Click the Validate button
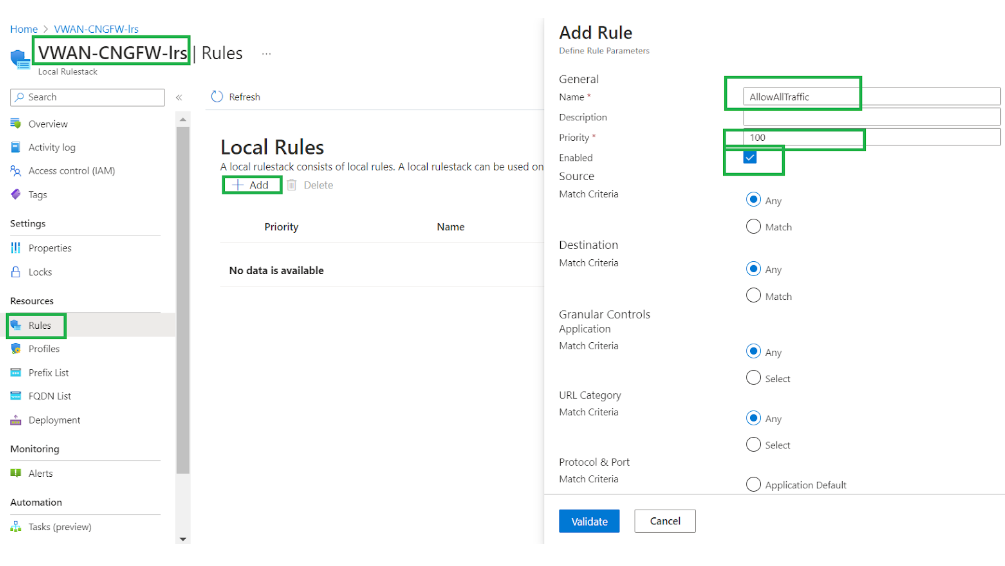 (x=589, y=521)
